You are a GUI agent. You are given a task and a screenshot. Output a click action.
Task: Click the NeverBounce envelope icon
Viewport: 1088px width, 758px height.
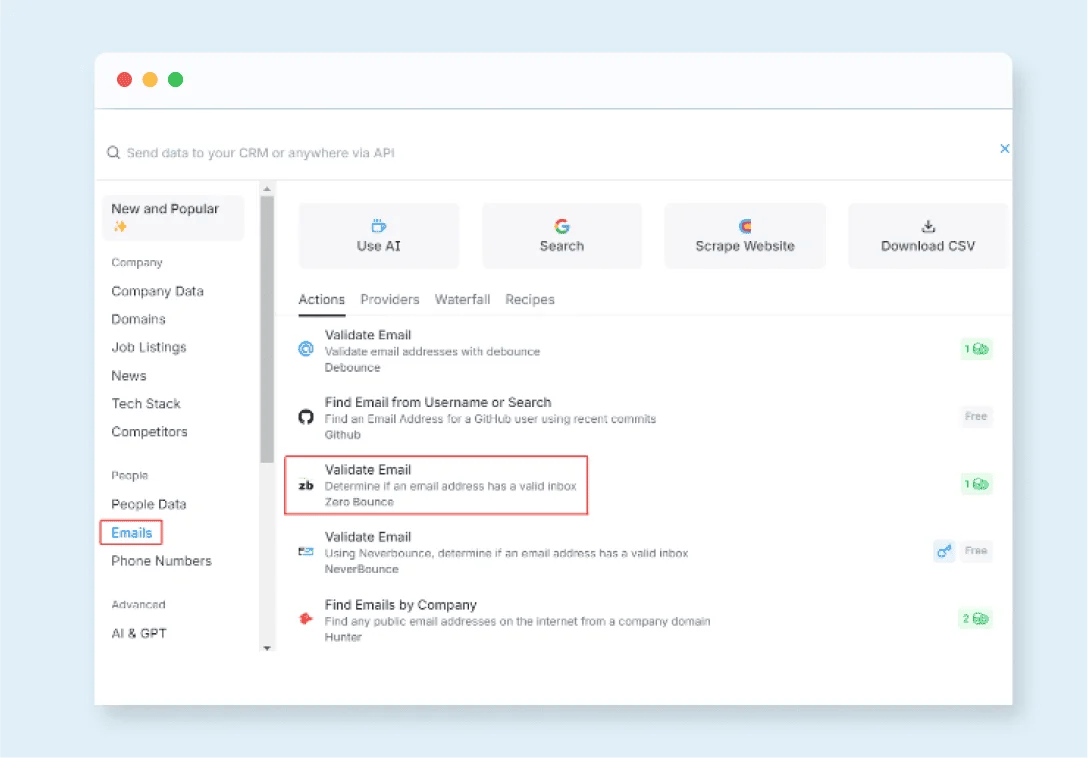pos(305,550)
